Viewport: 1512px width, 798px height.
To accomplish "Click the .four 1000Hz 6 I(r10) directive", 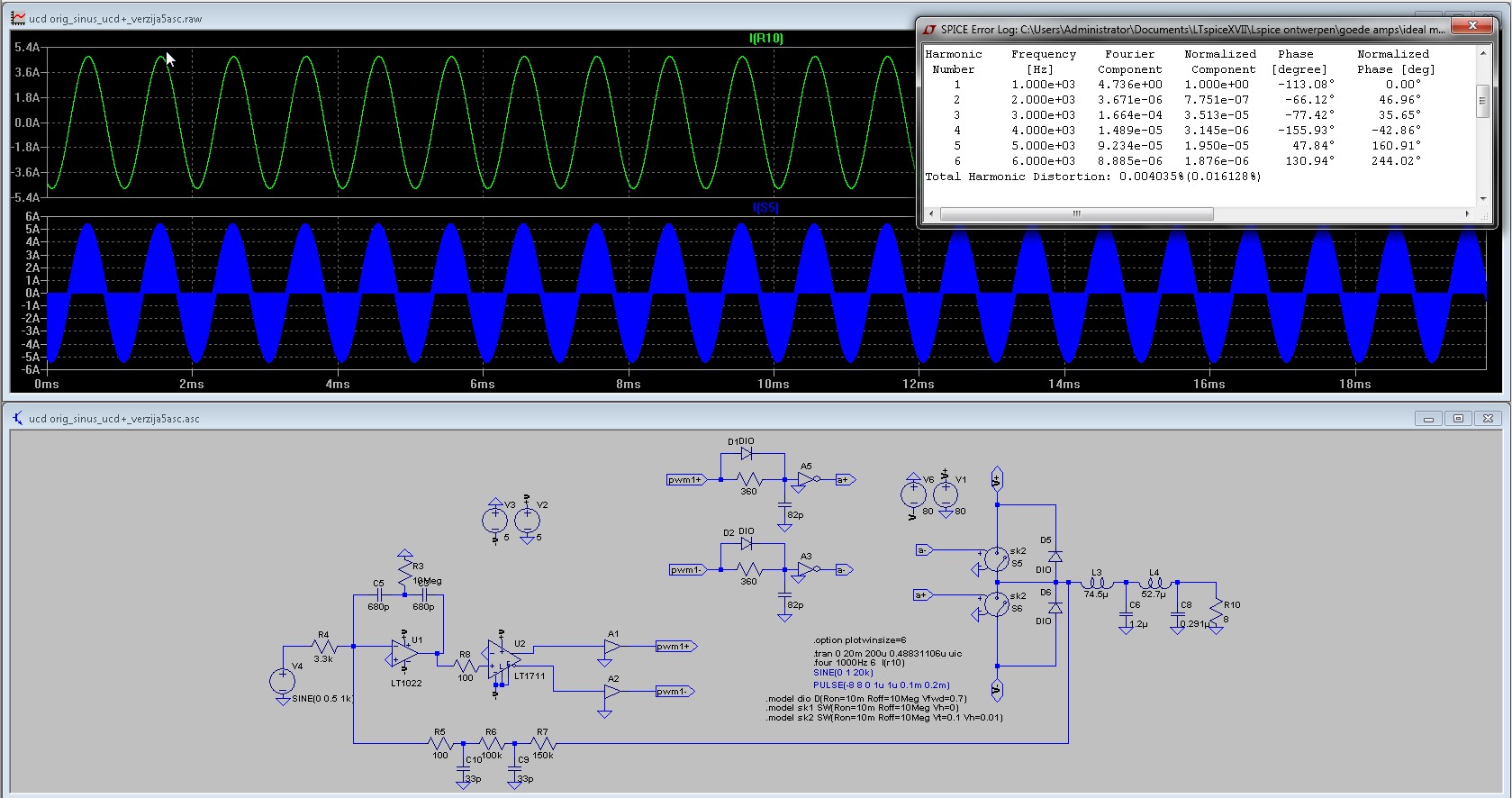I will click(859, 663).
